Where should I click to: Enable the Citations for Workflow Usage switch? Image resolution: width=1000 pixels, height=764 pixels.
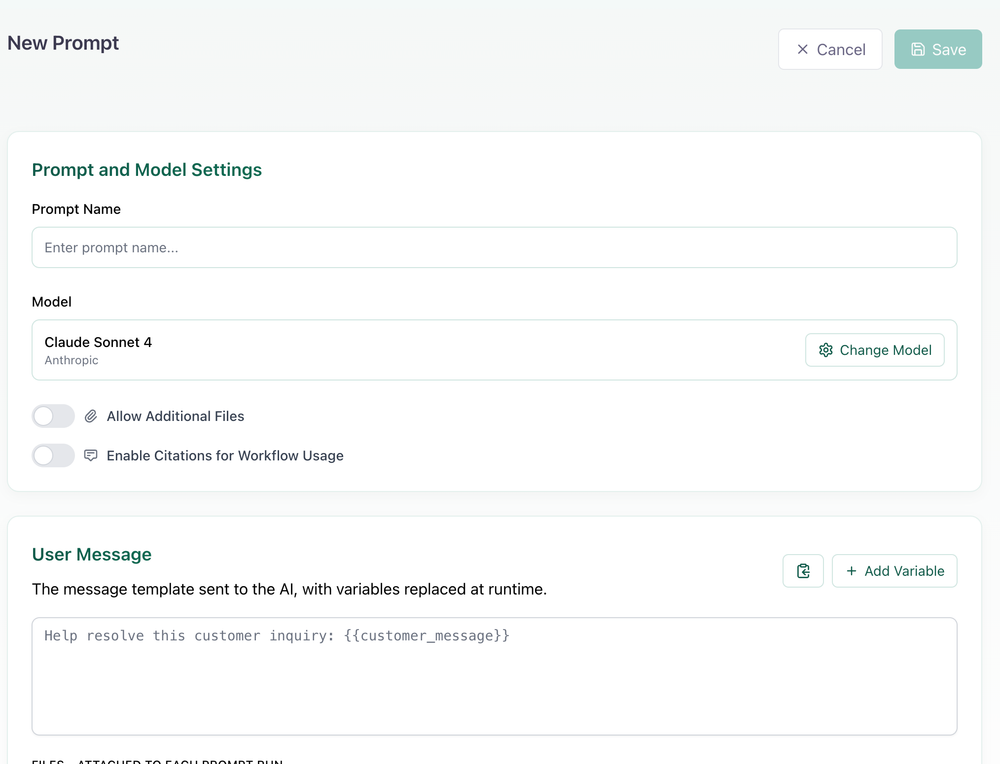coord(53,455)
